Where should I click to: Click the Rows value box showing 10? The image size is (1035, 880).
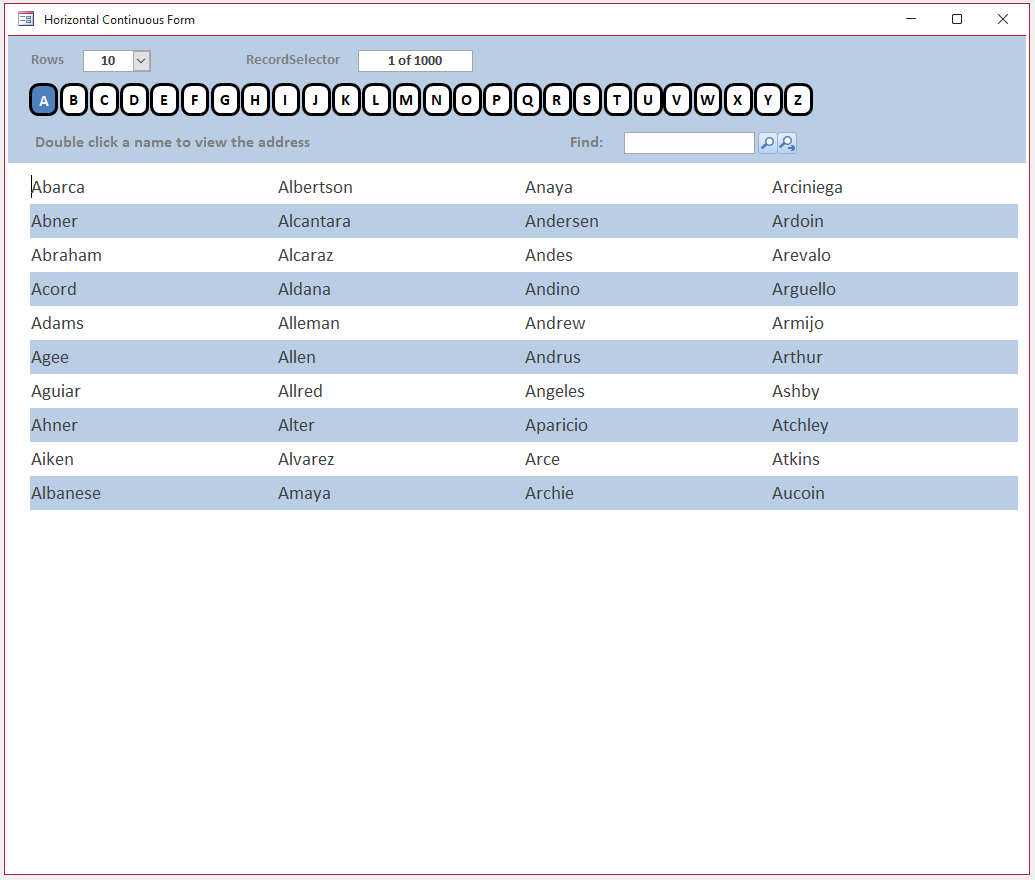pyautogui.click(x=108, y=61)
